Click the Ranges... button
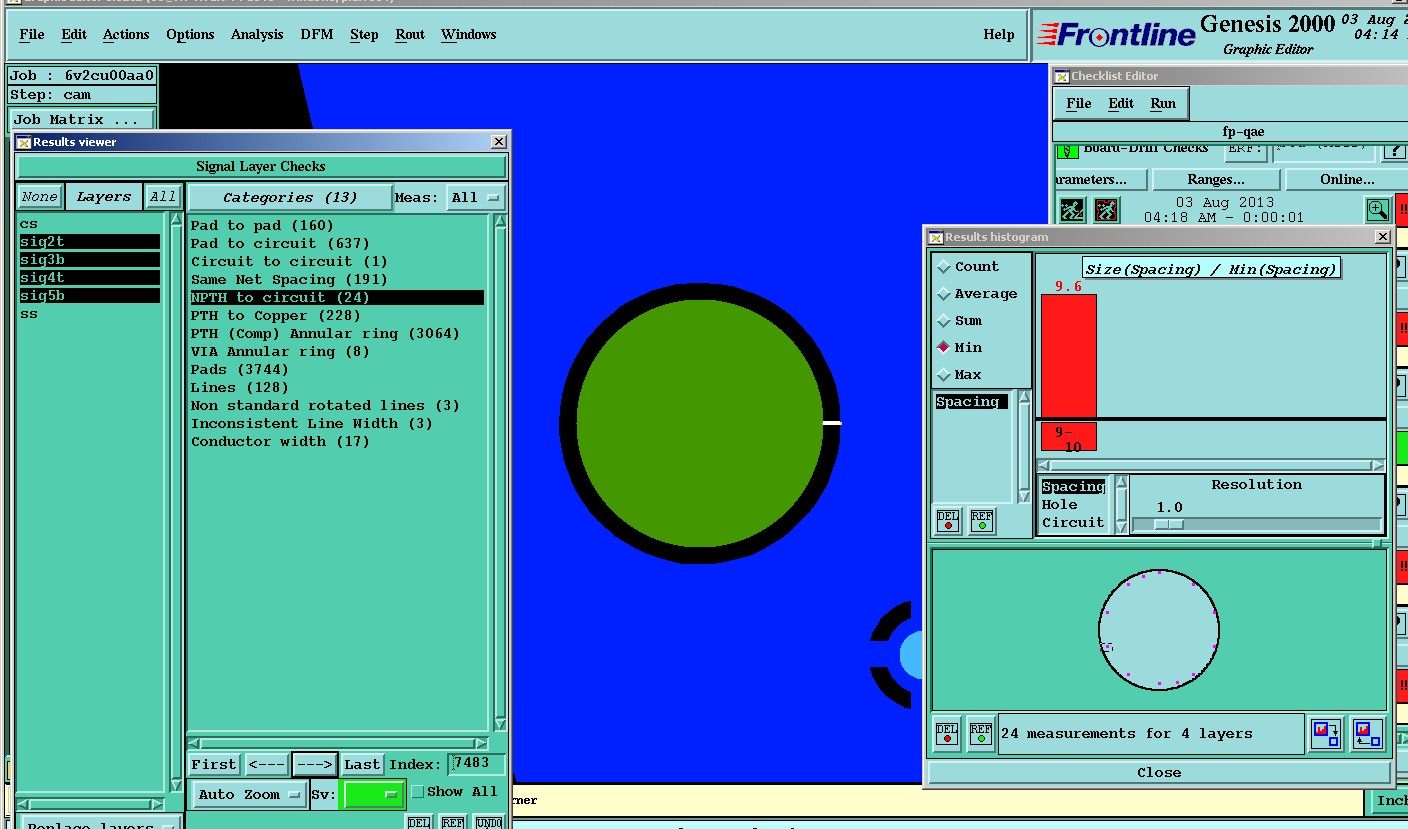This screenshot has height=829, width=1408. coord(1216,180)
